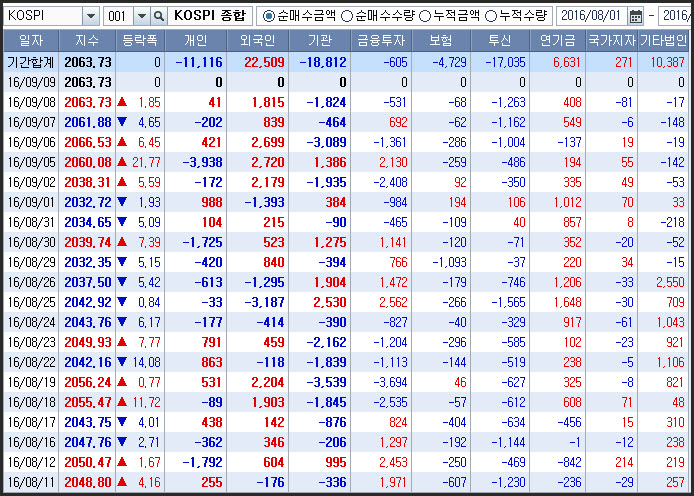The width and height of the screenshot is (694, 496).
Task: Click the 16/08/11 date cell
Action: coord(31,482)
